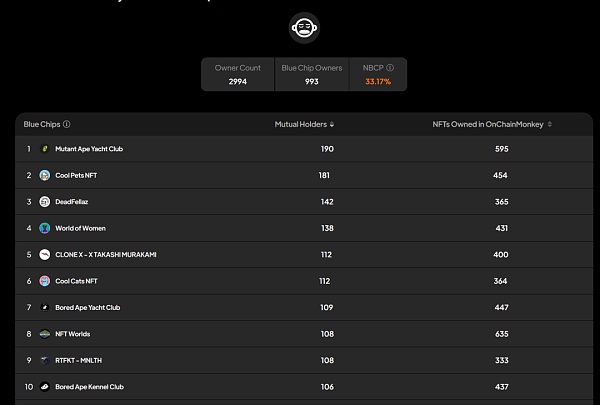Viewport: 600px width, 405px height.
Task: Click the DeadFellaz collection icon
Action: point(45,202)
